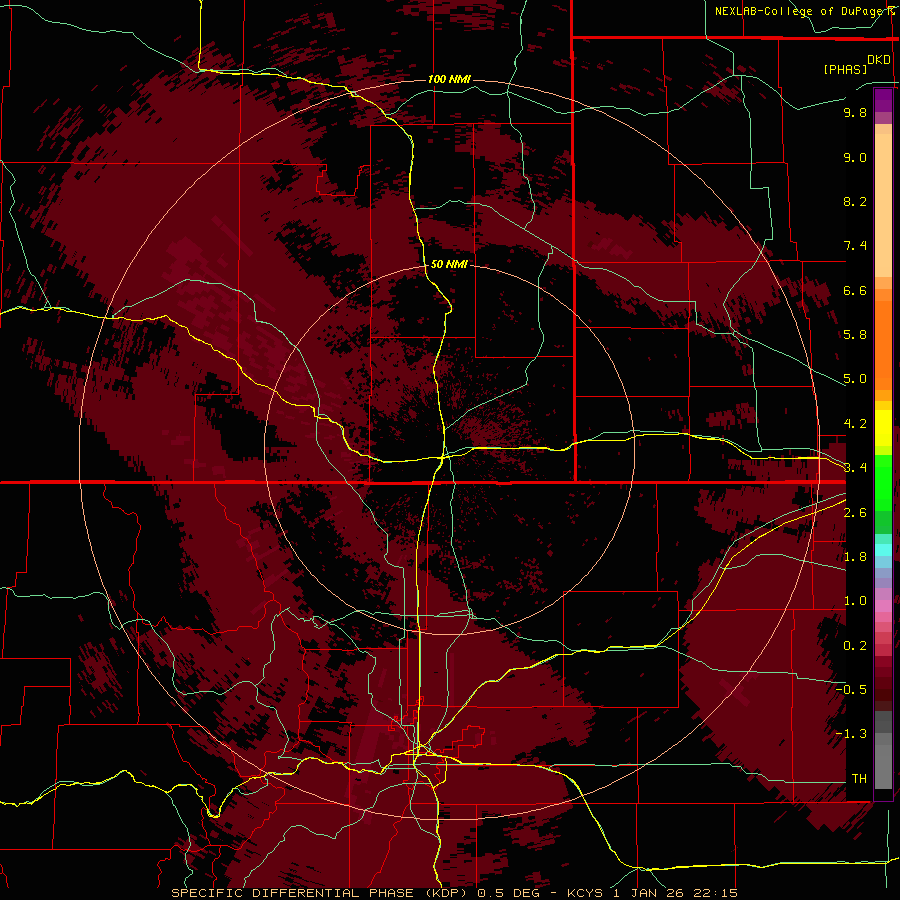Click the TH threshold label on scale
Viewport: 900px width, 900px height.
coord(859,779)
